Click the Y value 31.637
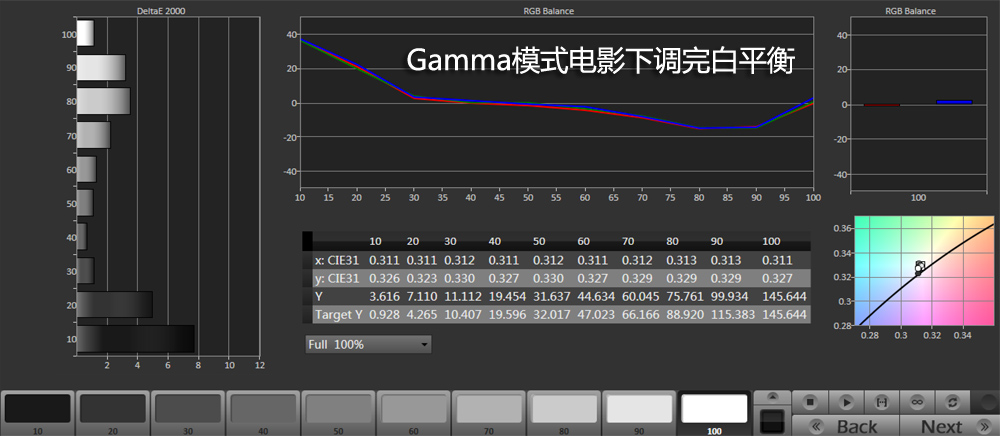 552,296
